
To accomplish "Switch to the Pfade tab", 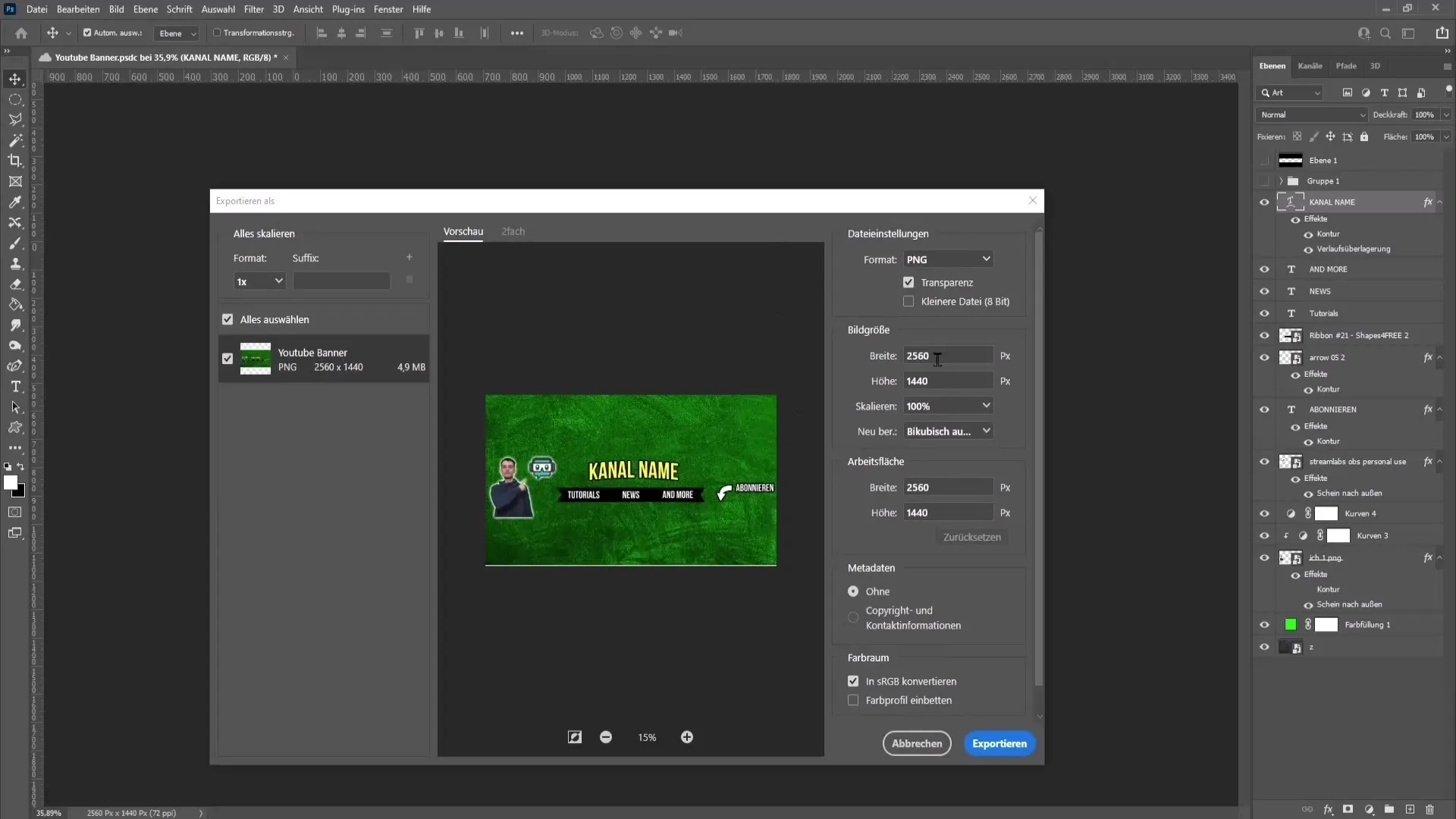I will point(1346,66).
